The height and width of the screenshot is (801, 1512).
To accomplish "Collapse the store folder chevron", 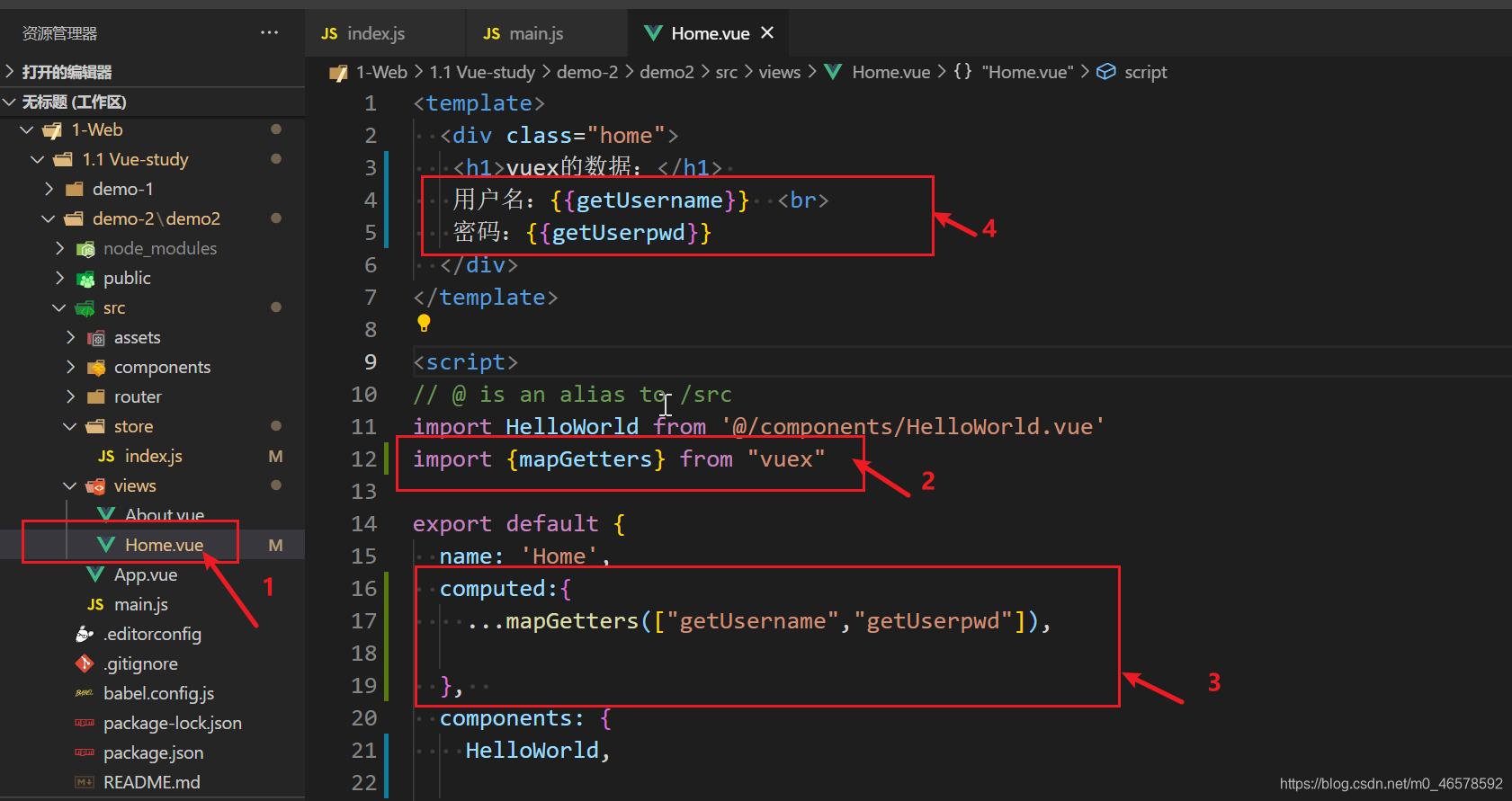I will [x=70, y=427].
